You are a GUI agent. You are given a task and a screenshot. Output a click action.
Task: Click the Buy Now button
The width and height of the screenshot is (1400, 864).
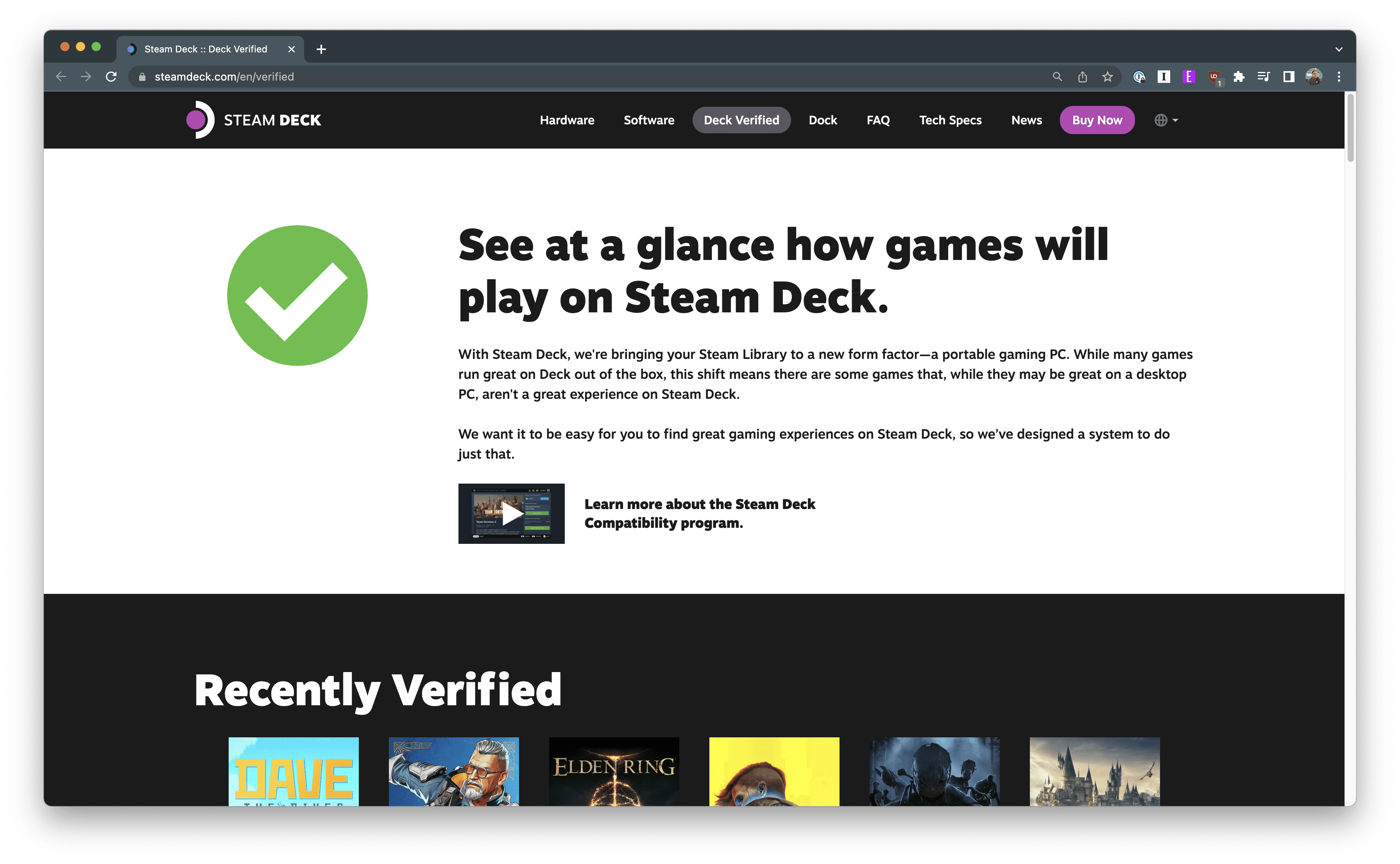1097,120
